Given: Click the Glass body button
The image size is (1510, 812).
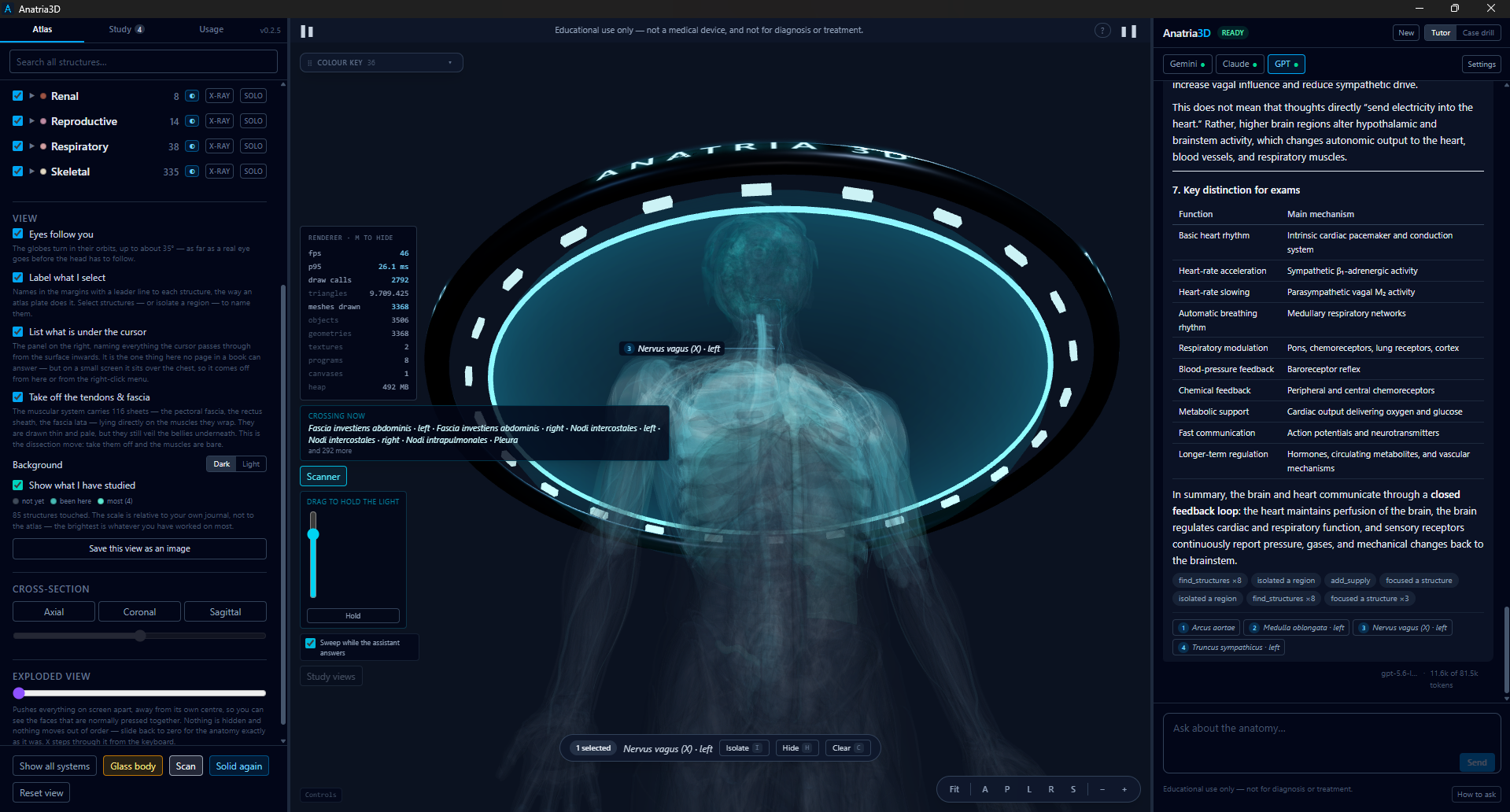Looking at the screenshot, I should 133,766.
